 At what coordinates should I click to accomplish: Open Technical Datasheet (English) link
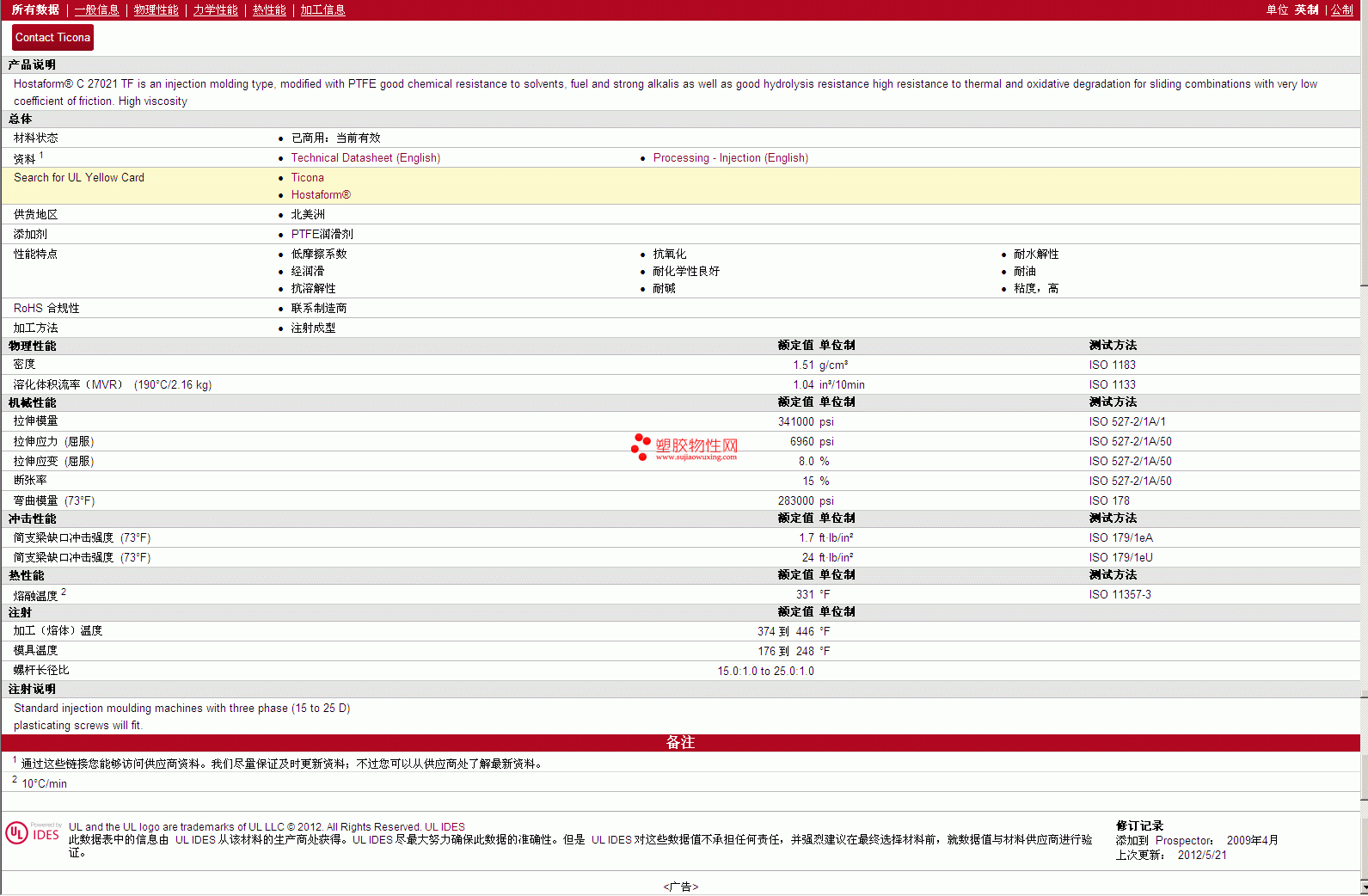point(365,158)
